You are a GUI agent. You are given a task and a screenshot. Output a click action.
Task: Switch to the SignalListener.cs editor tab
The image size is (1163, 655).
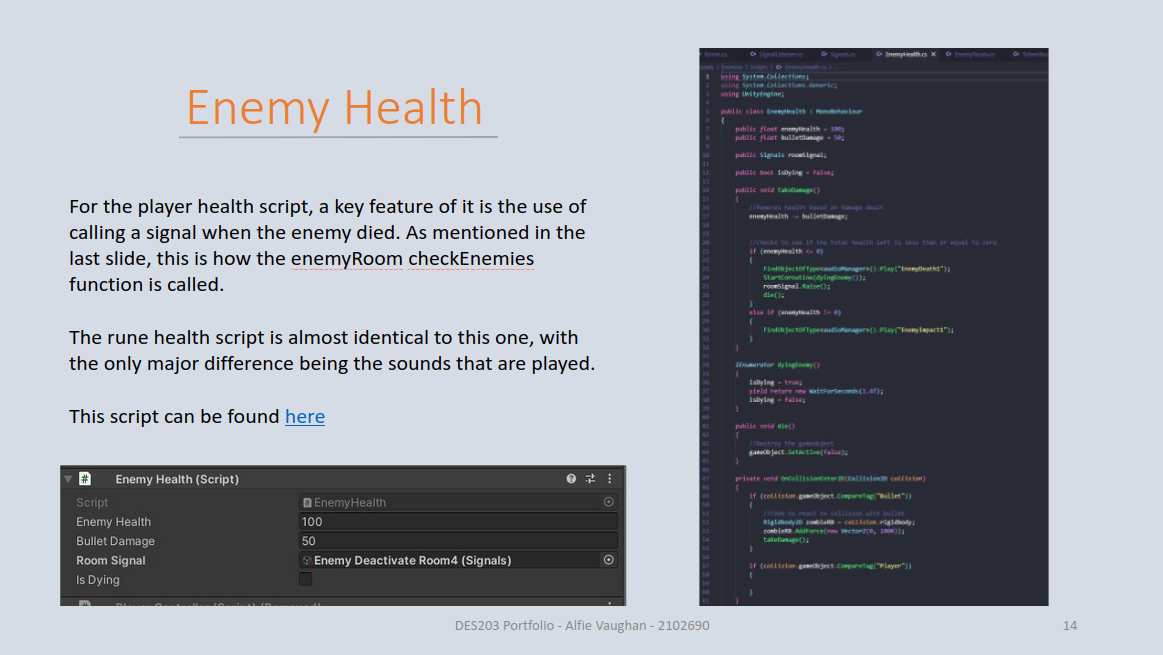[x=777, y=54]
